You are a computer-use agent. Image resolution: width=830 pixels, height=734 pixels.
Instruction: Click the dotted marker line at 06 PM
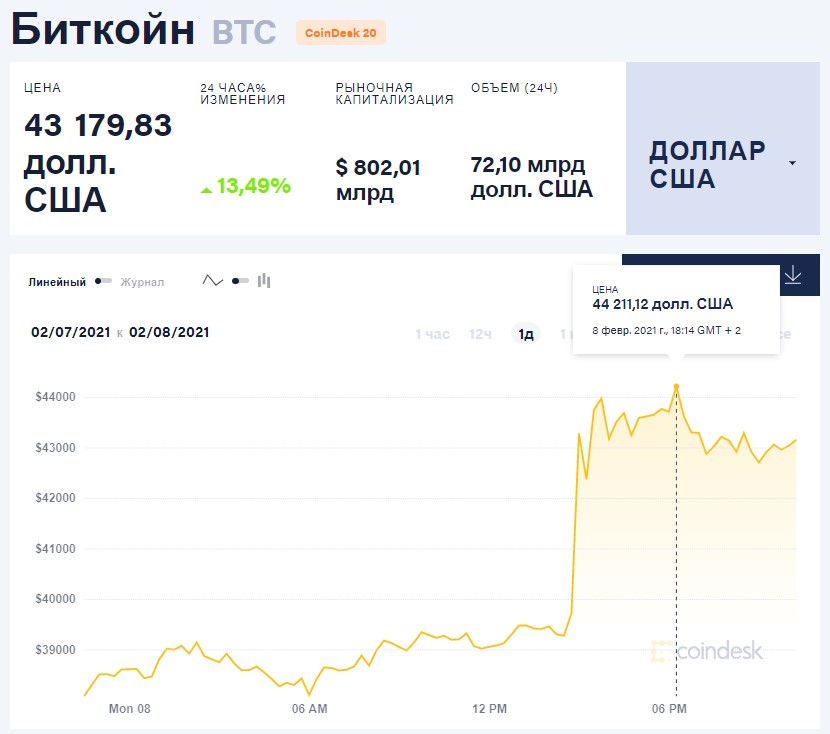pyautogui.click(x=676, y=550)
